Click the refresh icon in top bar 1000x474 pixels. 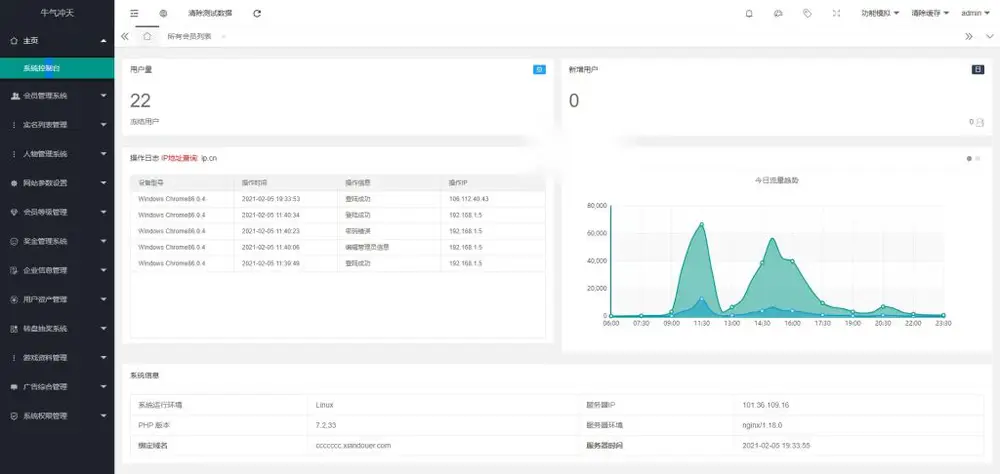[x=256, y=13]
